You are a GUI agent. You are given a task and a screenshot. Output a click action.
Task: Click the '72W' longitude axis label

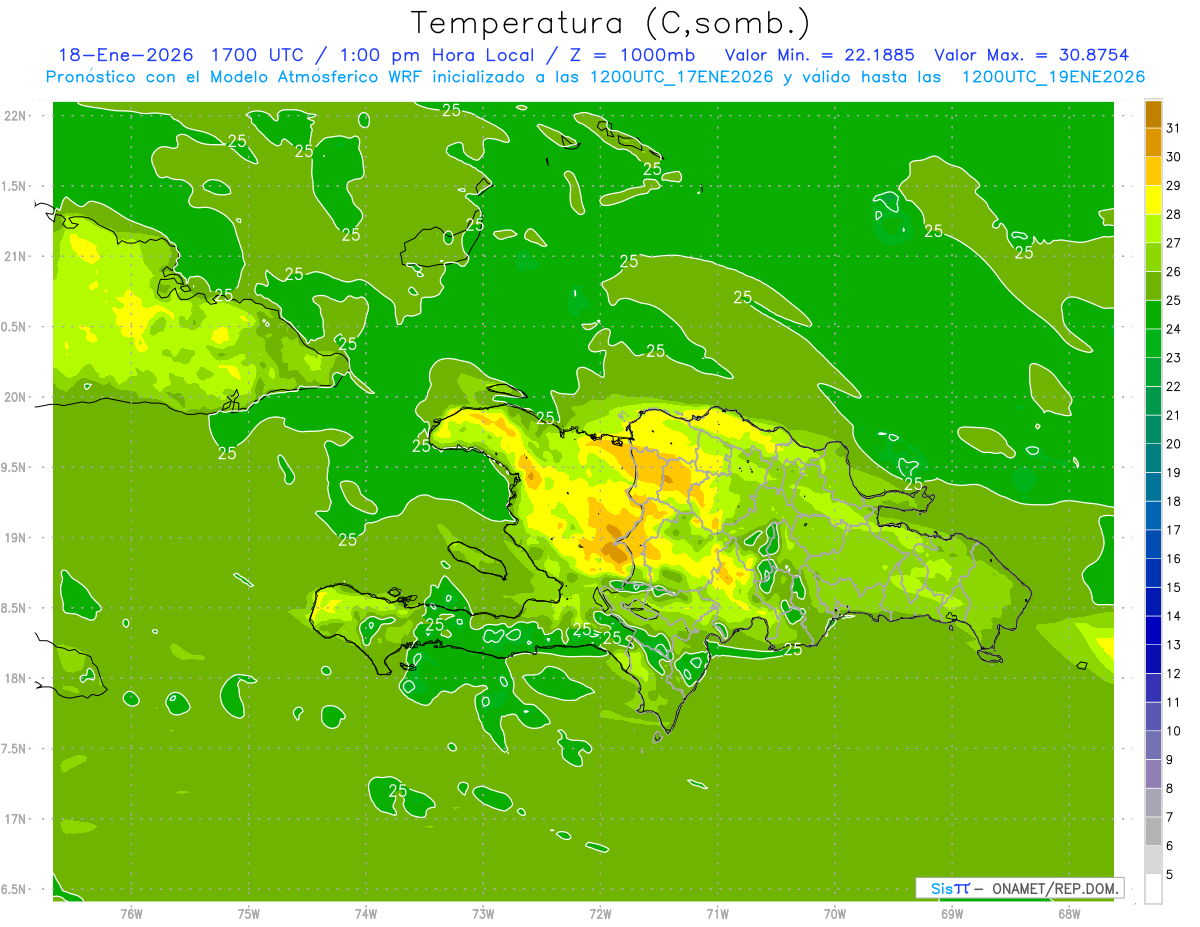600,914
